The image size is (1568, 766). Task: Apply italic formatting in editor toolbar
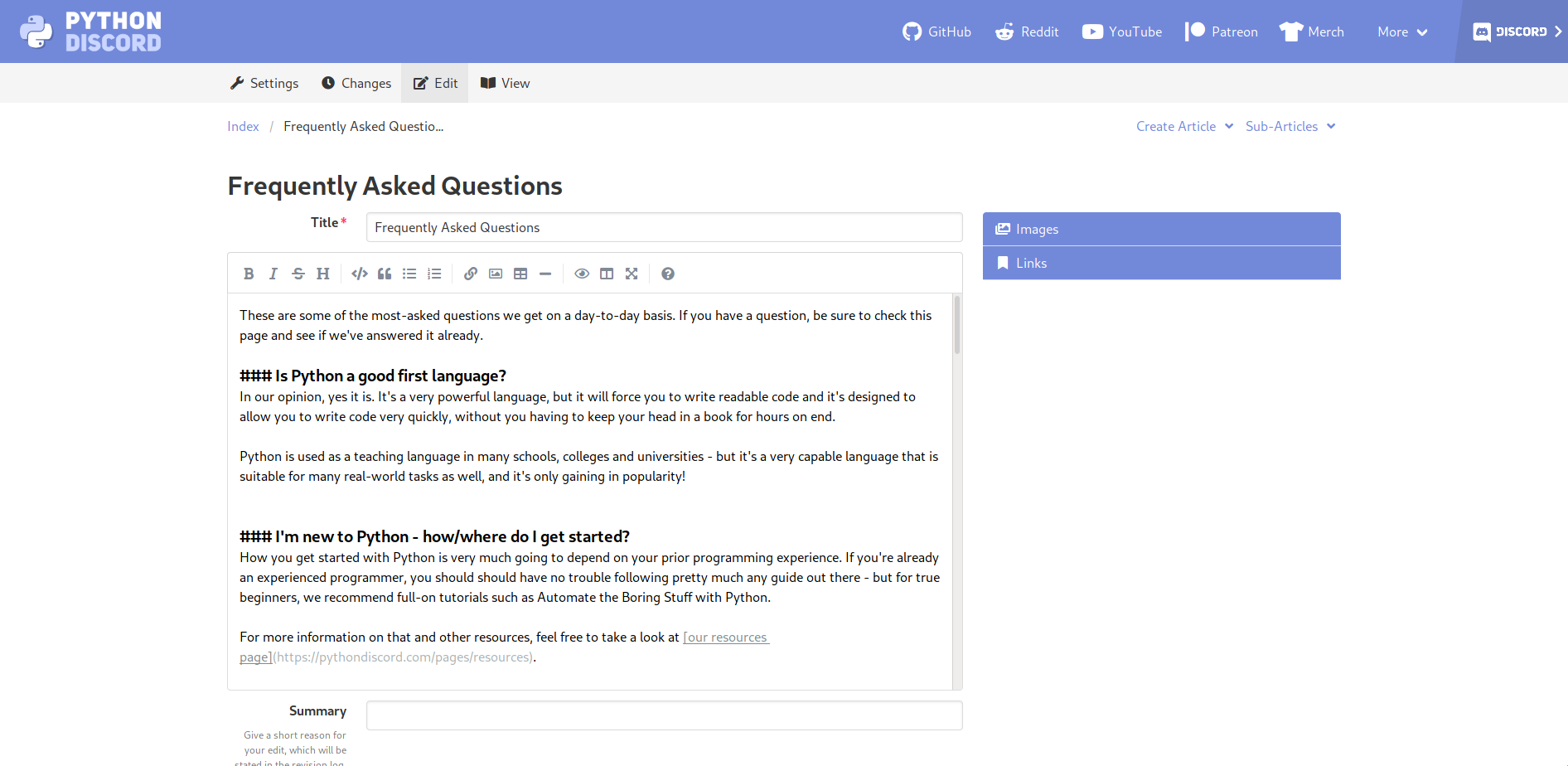tap(273, 274)
